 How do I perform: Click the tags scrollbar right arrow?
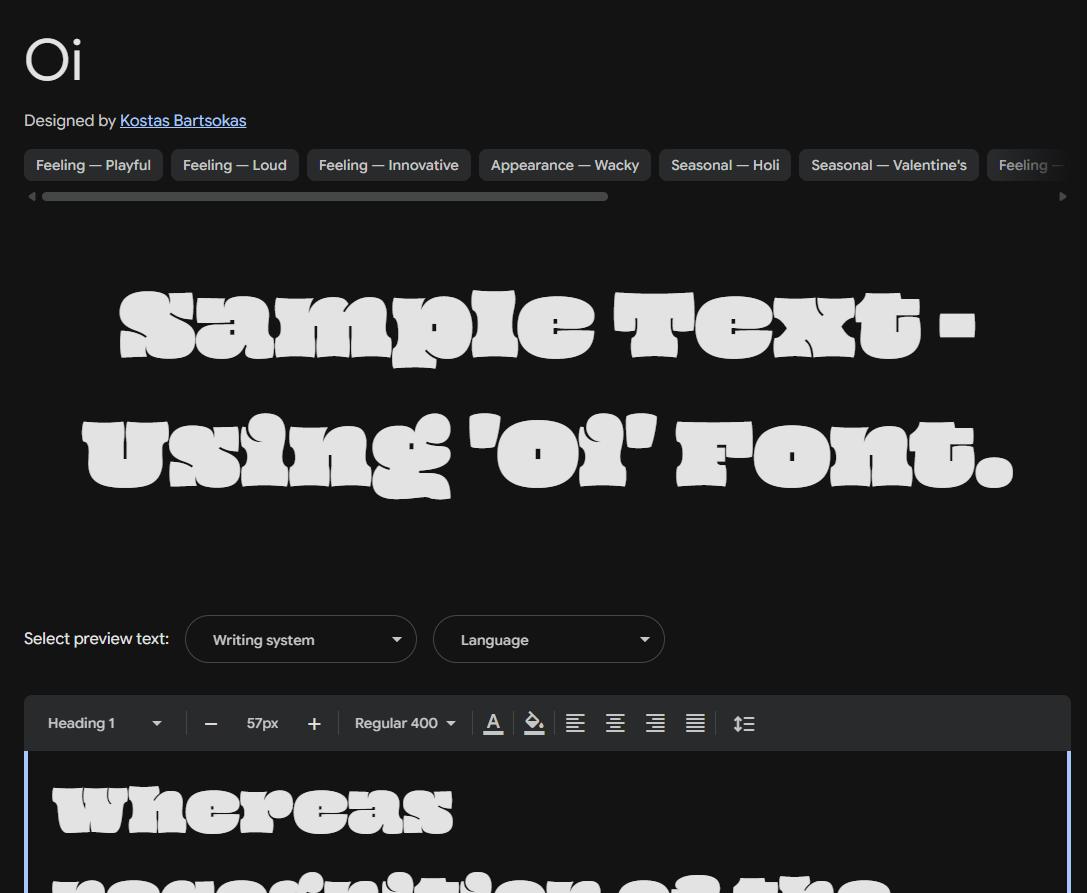click(x=1063, y=197)
